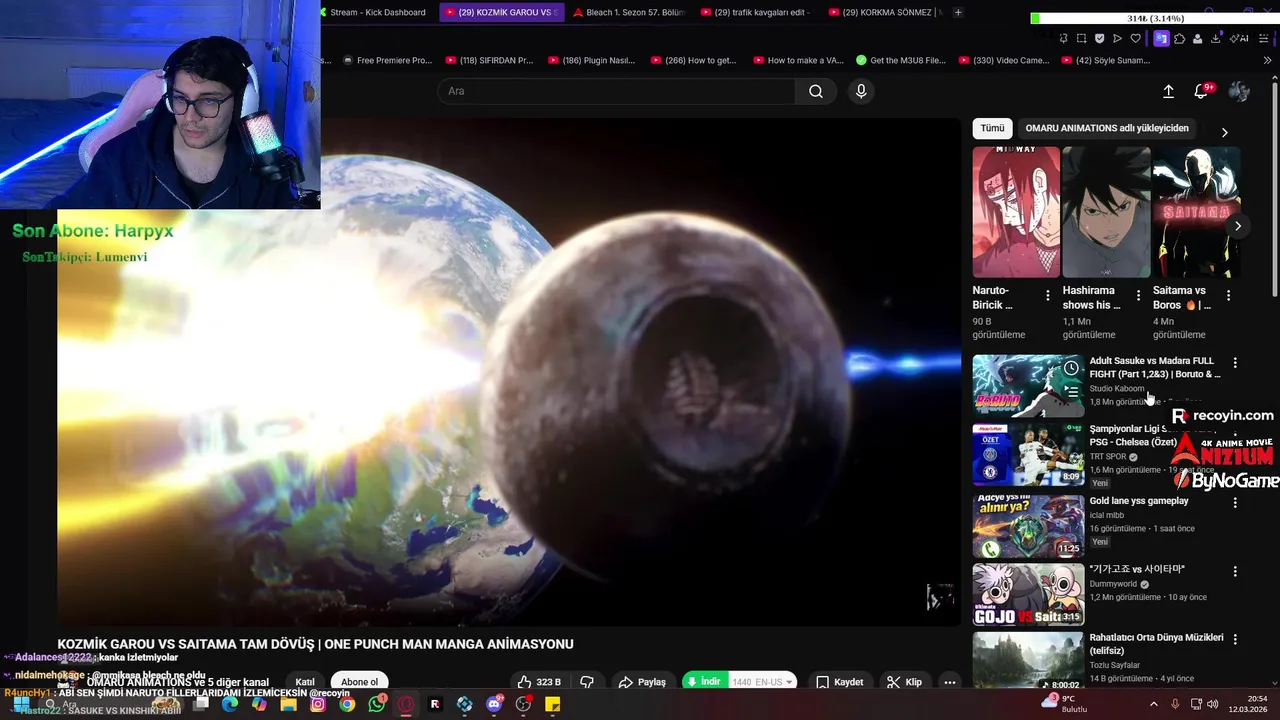Click the Katıl join button
The width and height of the screenshot is (1280, 720).
[x=305, y=682]
